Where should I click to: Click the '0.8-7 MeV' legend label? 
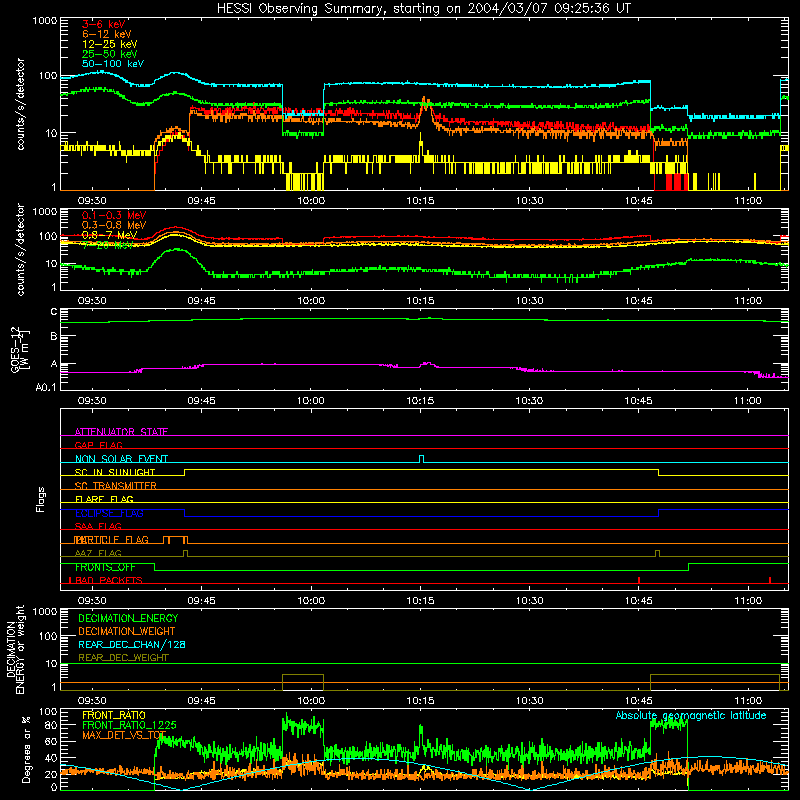coord(109,235)
